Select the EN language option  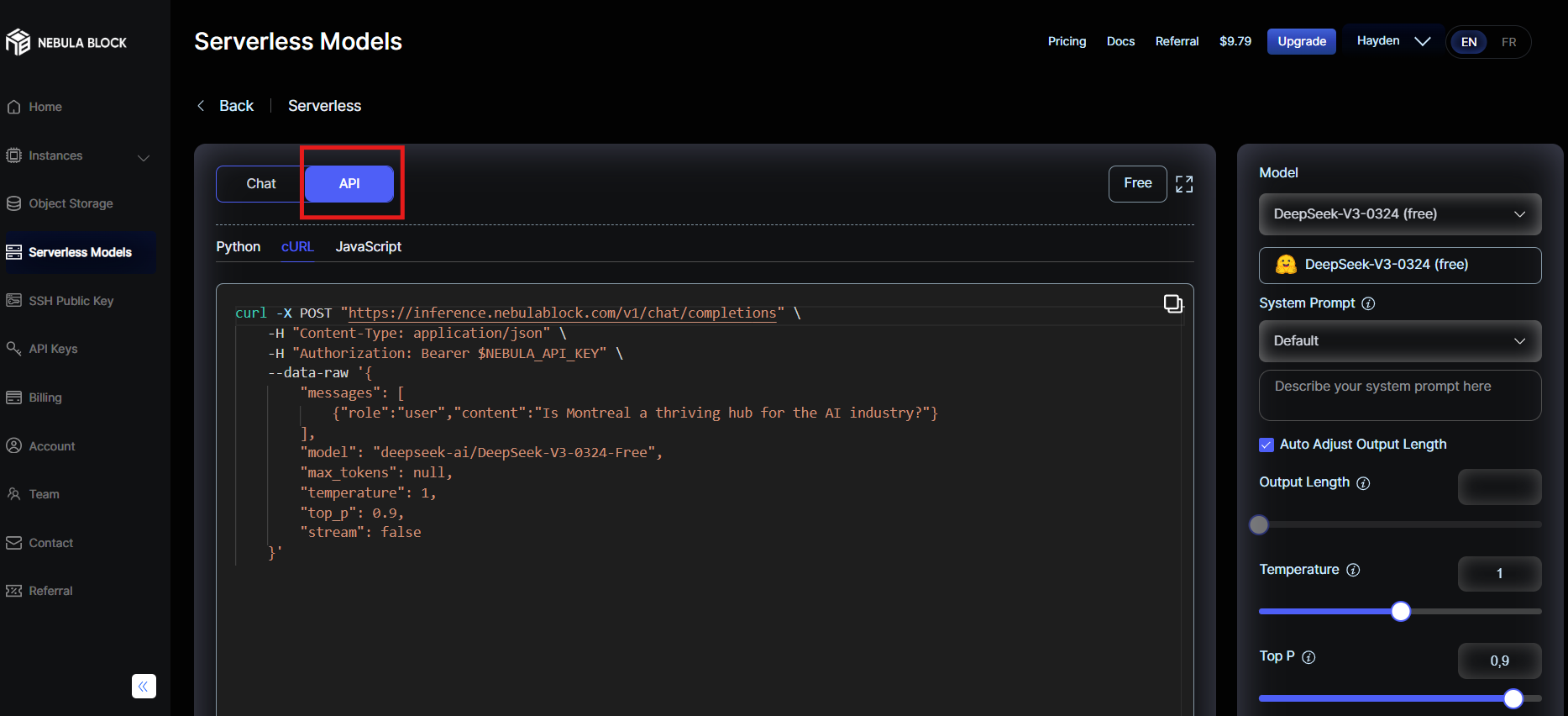tap(1469, 42)
